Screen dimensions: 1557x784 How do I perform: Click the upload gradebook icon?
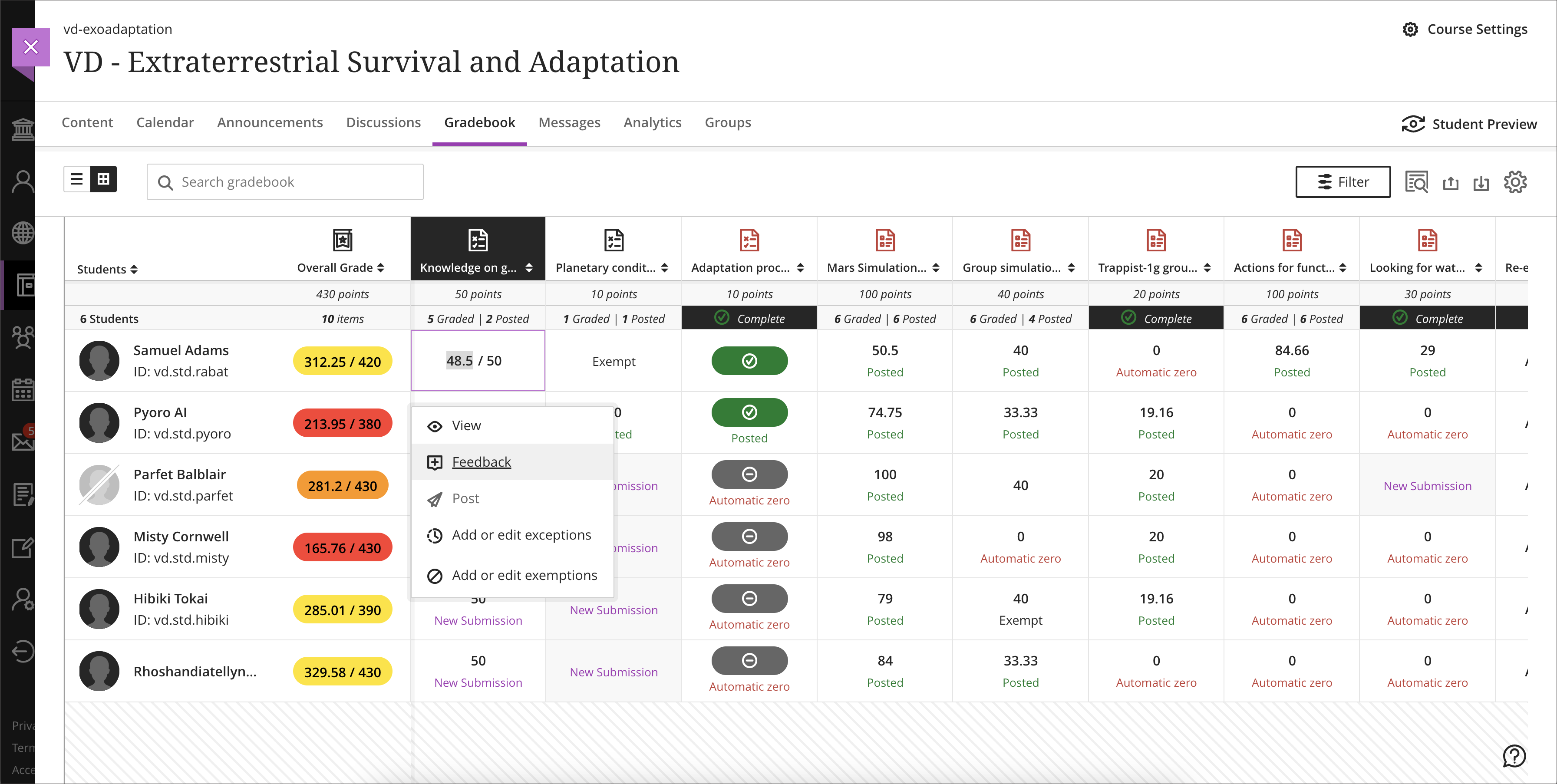coord(1451,183)
